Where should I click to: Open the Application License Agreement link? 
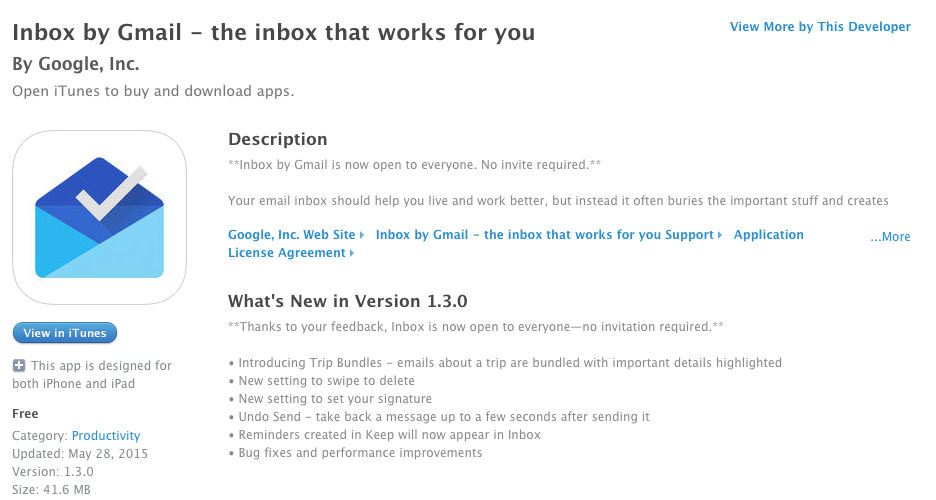pos(516,244)
